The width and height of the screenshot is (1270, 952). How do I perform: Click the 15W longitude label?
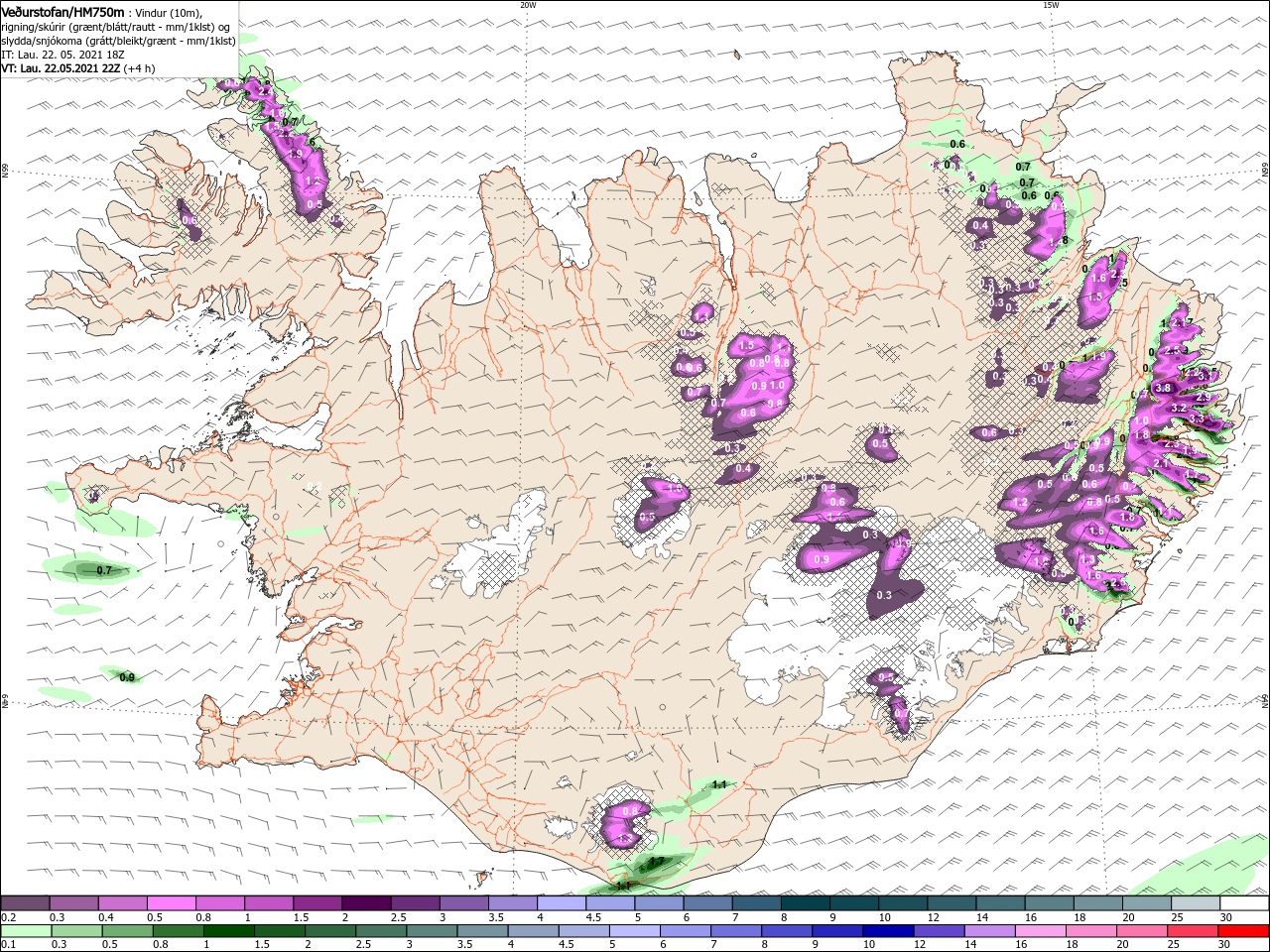[x=1051, y=5]
